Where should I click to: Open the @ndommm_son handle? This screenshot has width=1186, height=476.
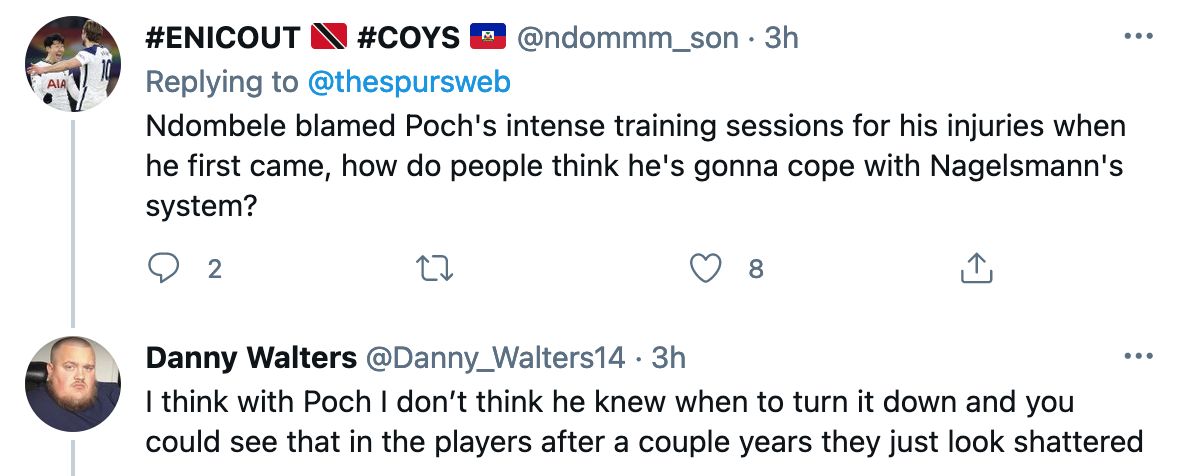click(x=627, y=39)
